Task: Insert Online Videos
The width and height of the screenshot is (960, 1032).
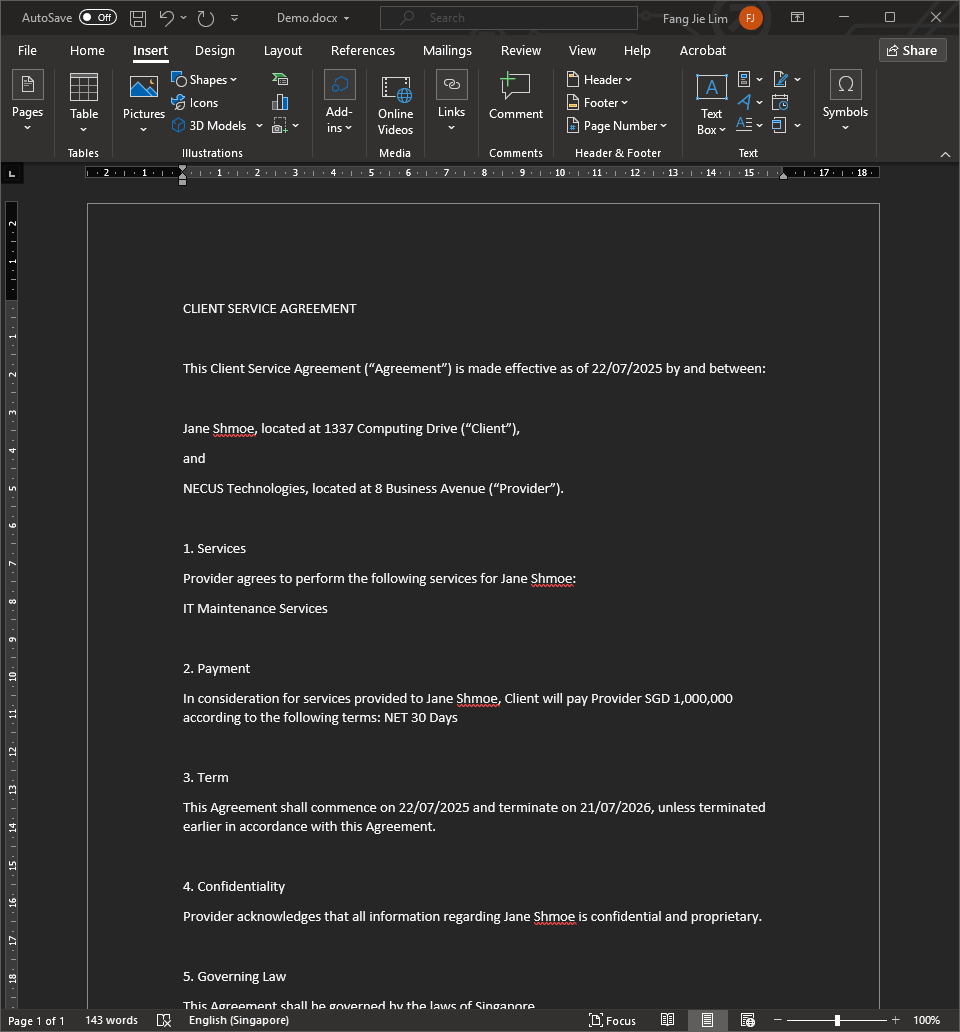Action: point(395,104)
